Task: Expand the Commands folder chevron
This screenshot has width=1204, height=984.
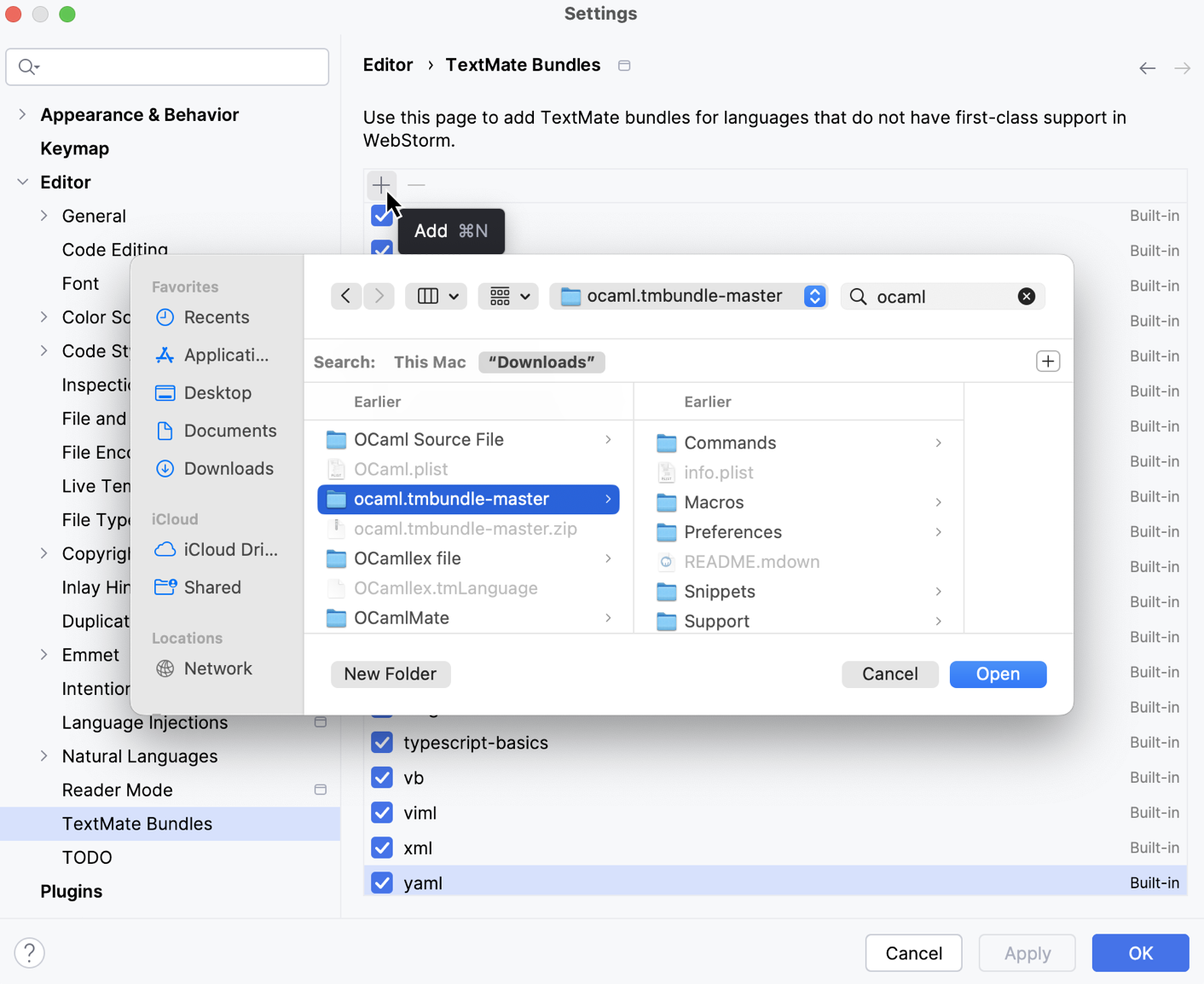Action: coord(938,443)
